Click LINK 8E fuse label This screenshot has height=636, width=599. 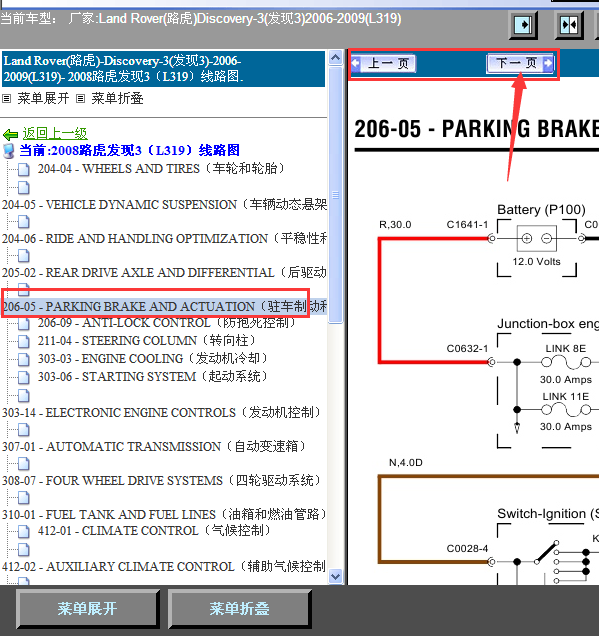point(565,348)
